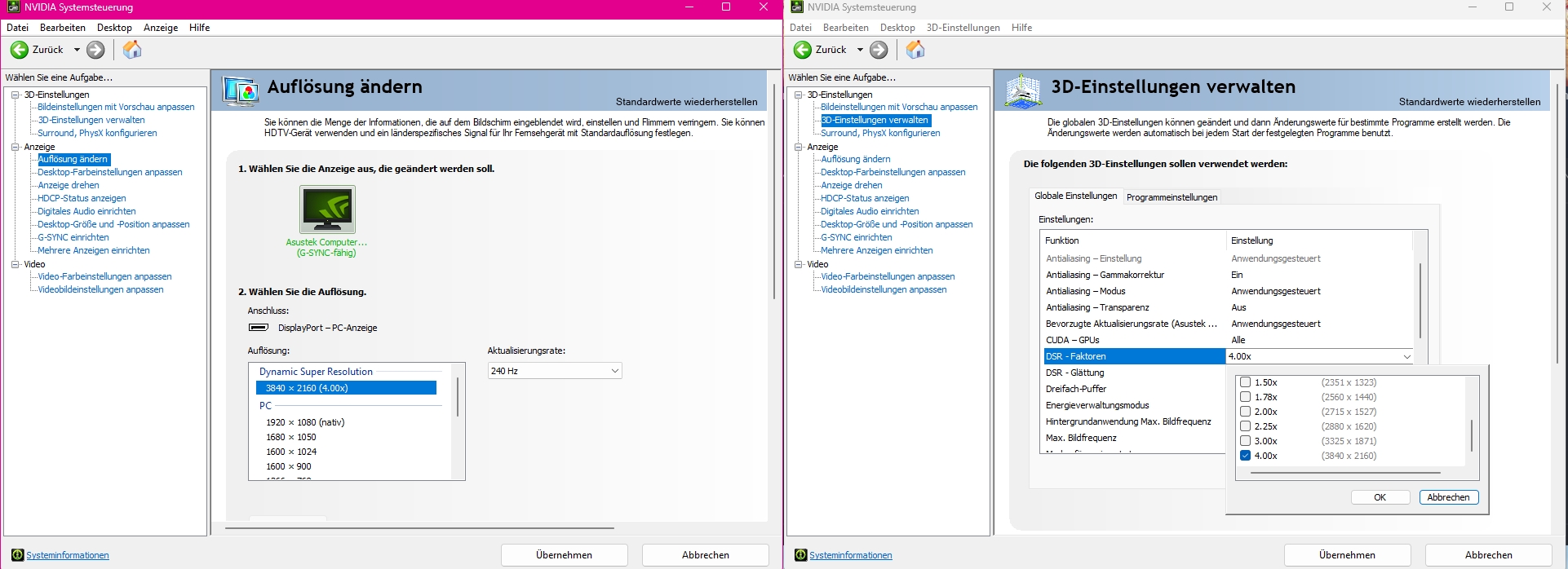Click the green back arrow in right window
The height and width of the screenshot is (569, 1568).
coord(803,50)
